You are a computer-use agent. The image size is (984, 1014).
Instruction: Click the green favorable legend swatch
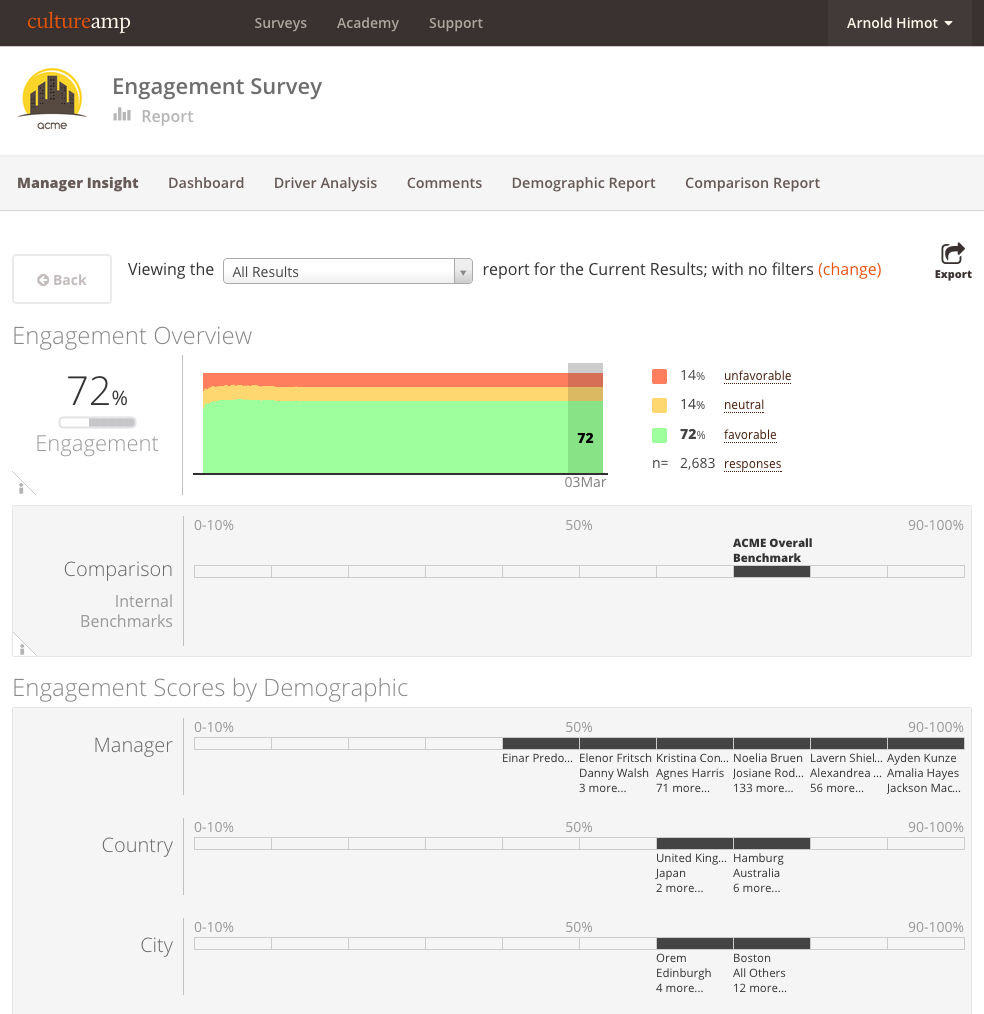(659, 435)
